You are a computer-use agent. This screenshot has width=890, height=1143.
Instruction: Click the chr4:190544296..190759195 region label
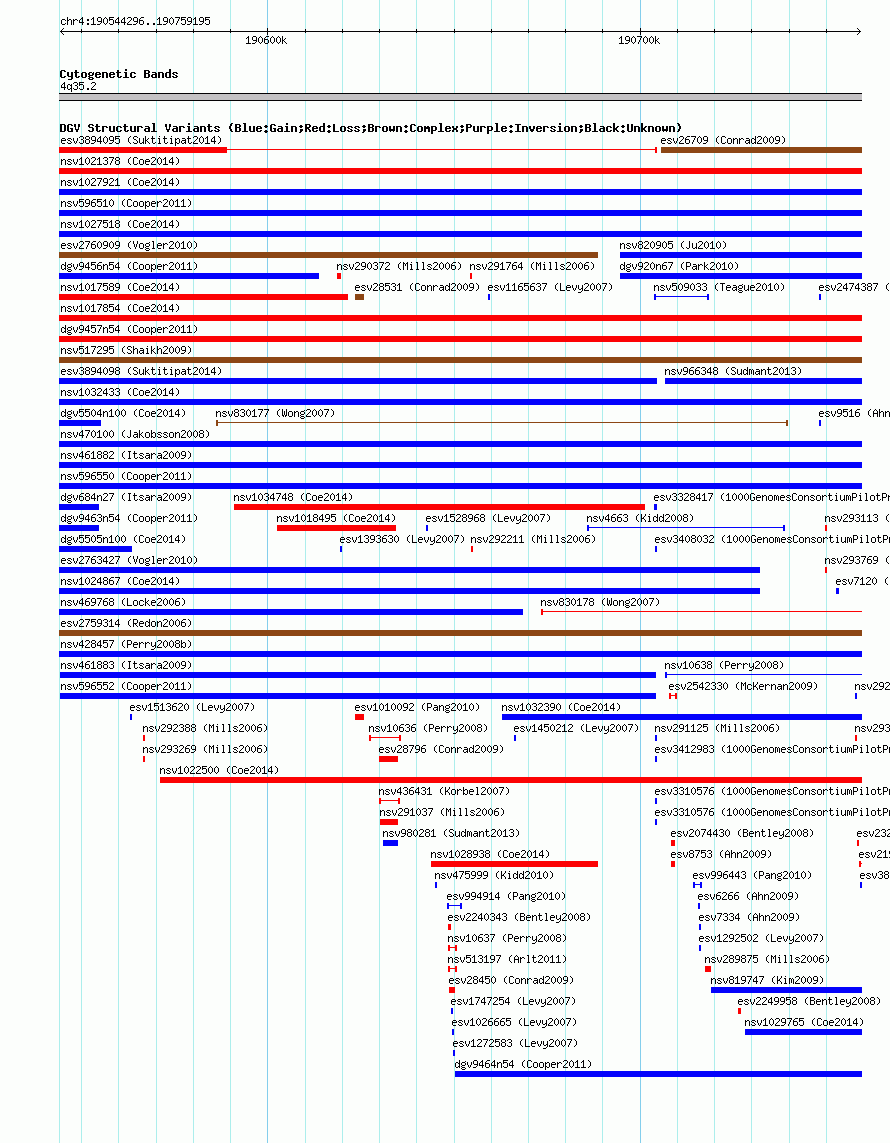(x=136, y=21)
